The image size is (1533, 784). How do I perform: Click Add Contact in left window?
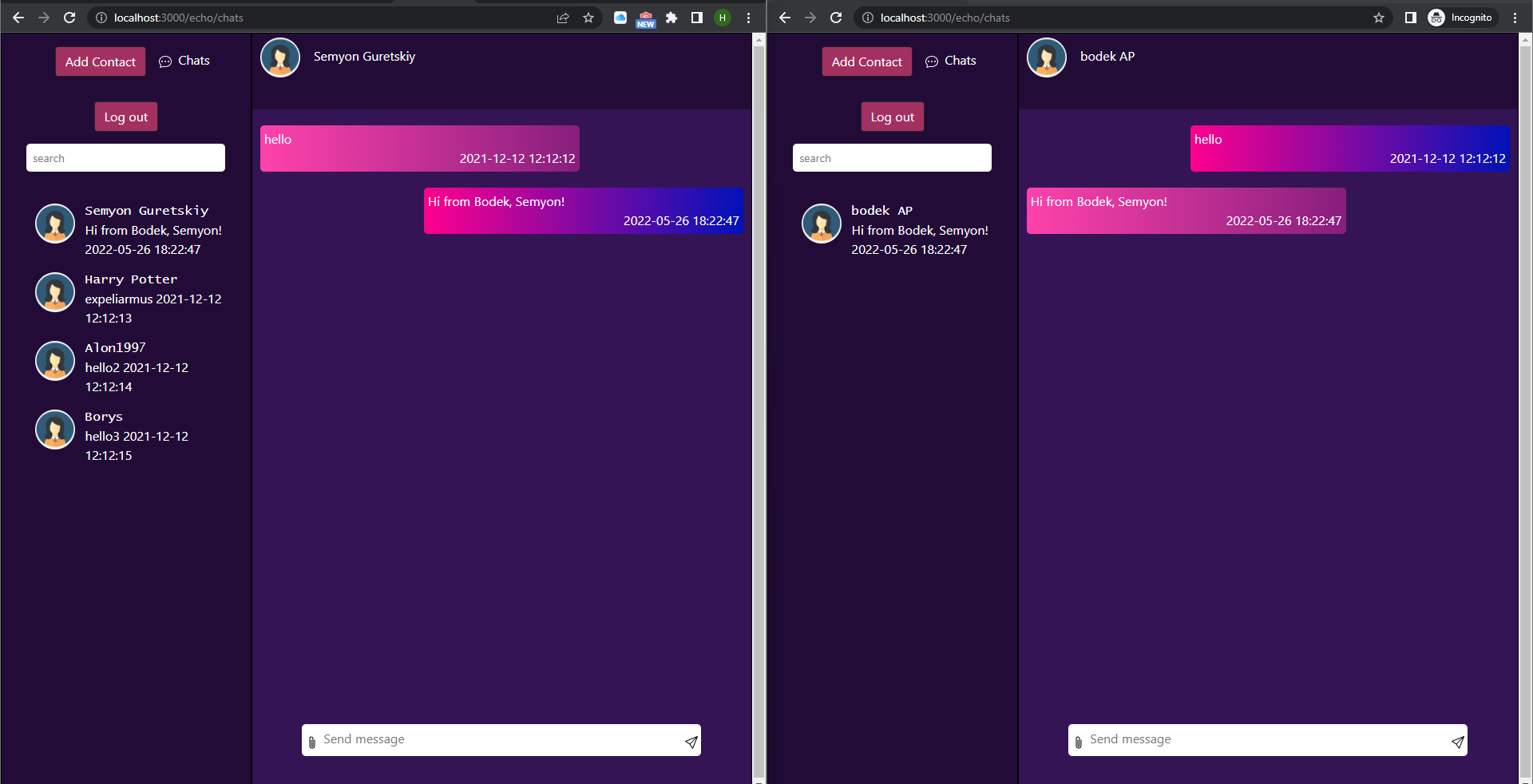pyautogui.click(x=101, y=61)
